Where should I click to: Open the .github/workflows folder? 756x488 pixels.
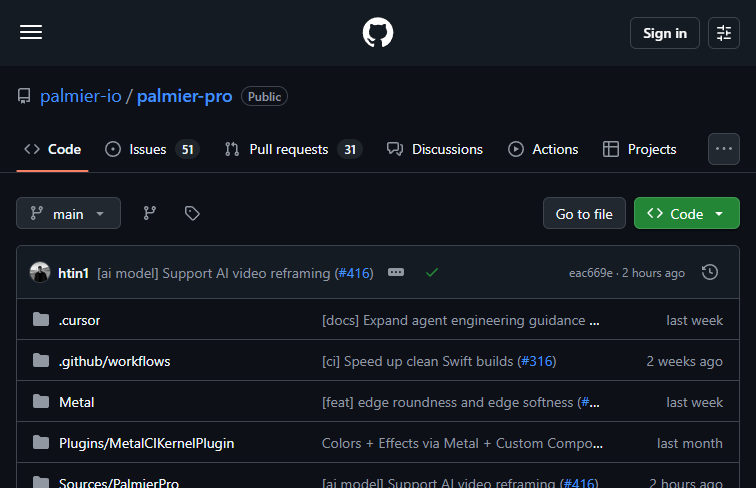click(115, 362)
